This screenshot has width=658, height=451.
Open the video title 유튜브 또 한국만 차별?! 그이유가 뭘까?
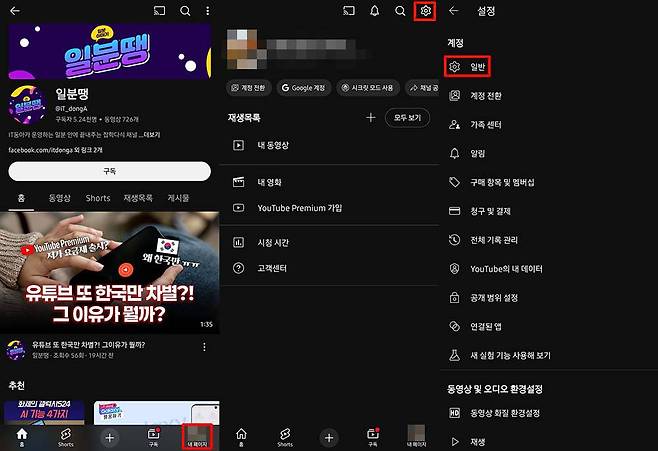click(89, 345)
